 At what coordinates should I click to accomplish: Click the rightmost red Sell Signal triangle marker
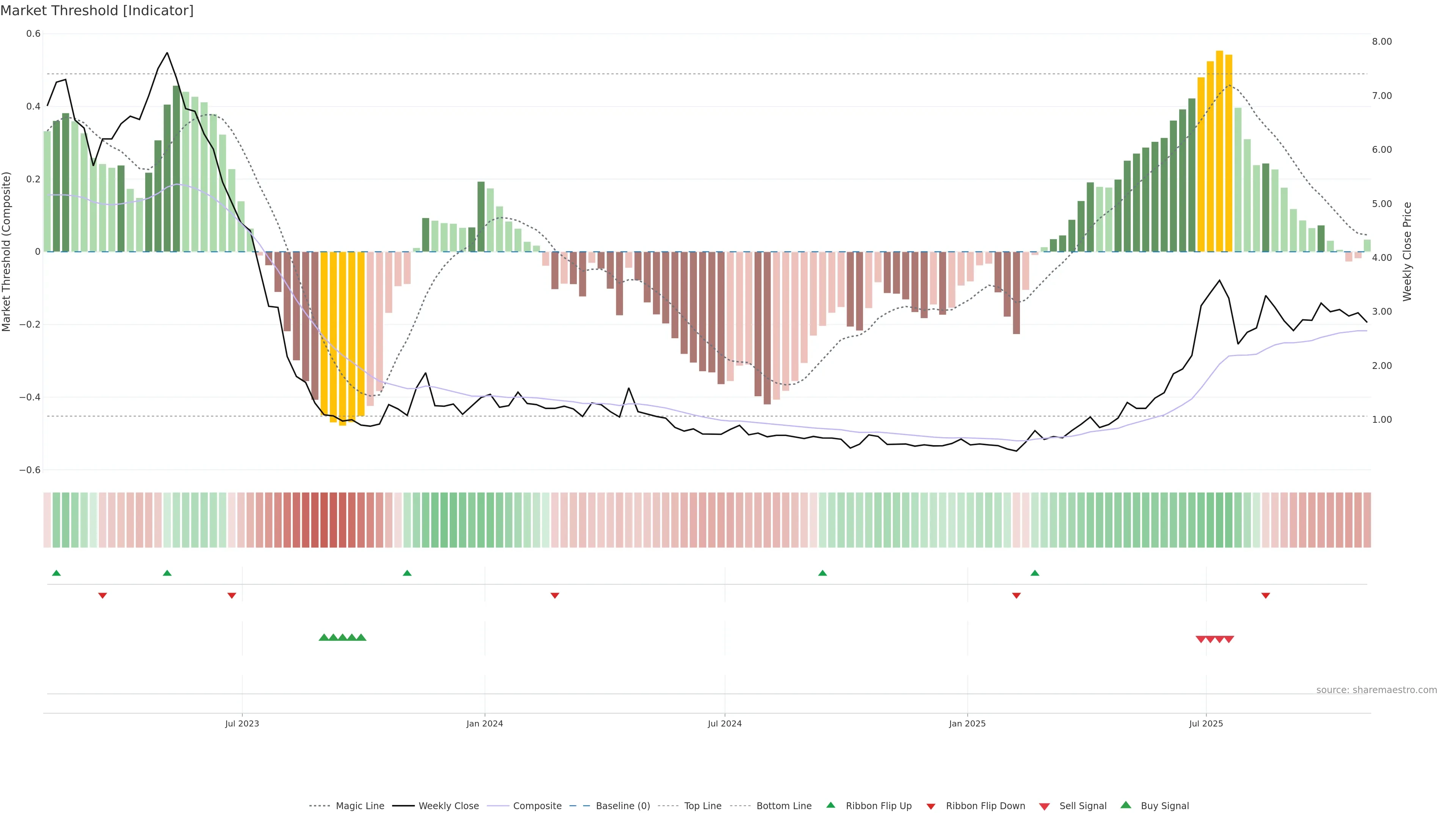[1229, 639]
